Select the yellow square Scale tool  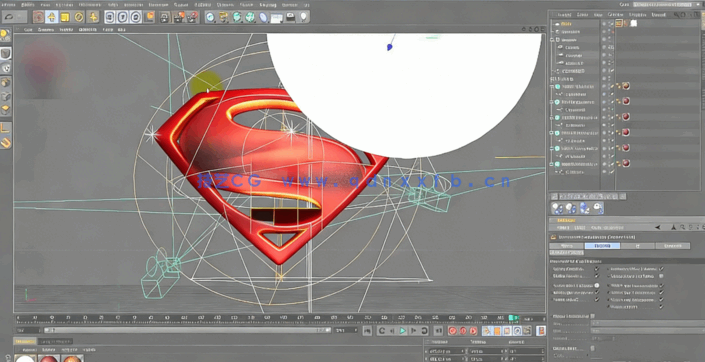[x=65, y=17]
